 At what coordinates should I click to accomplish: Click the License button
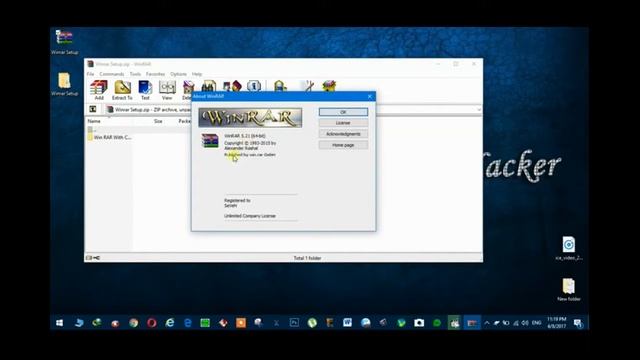coord(343,123)
